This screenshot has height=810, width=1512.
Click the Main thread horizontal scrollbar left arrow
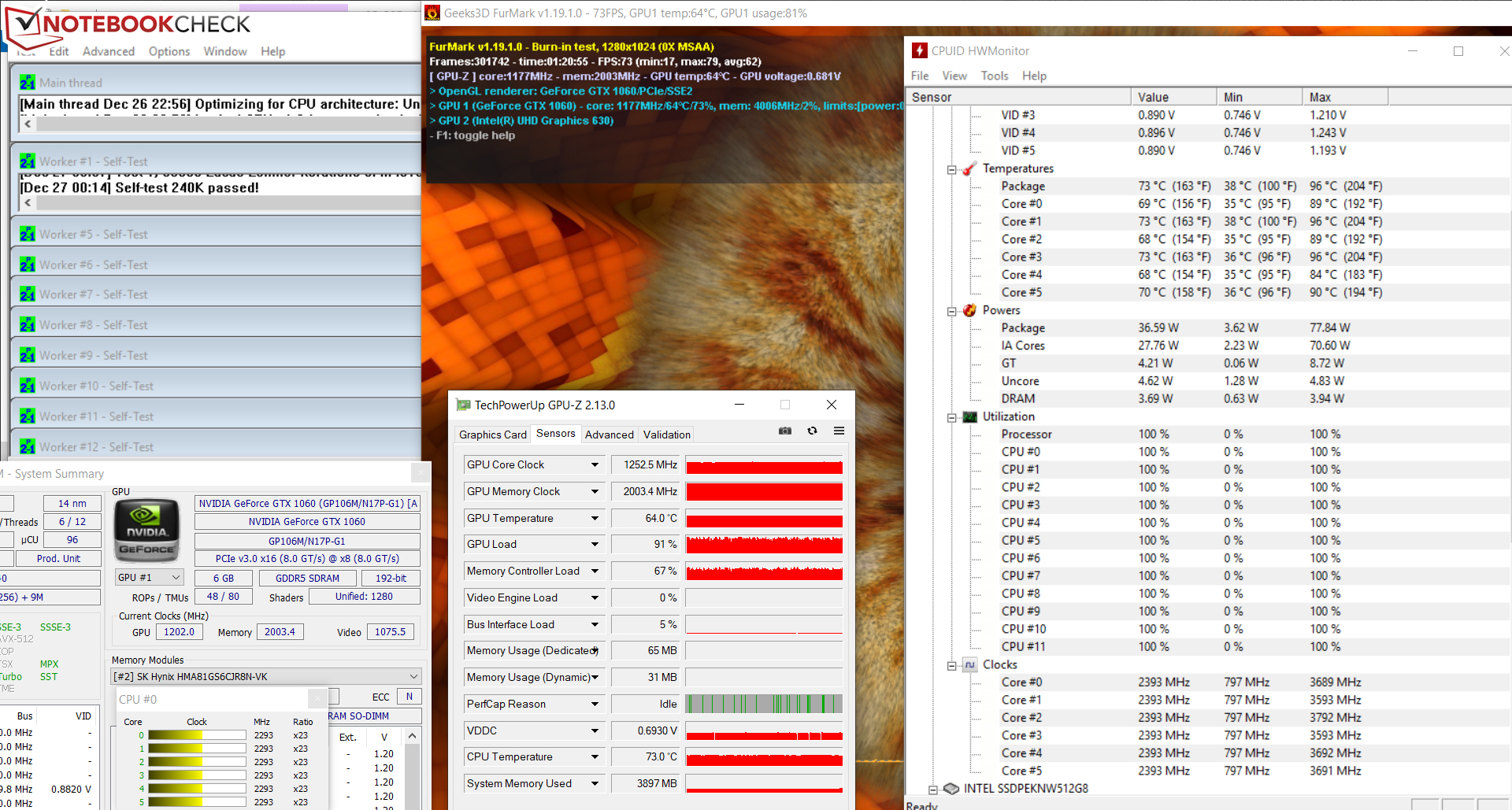pyautogui.click(x=28, y=124)
